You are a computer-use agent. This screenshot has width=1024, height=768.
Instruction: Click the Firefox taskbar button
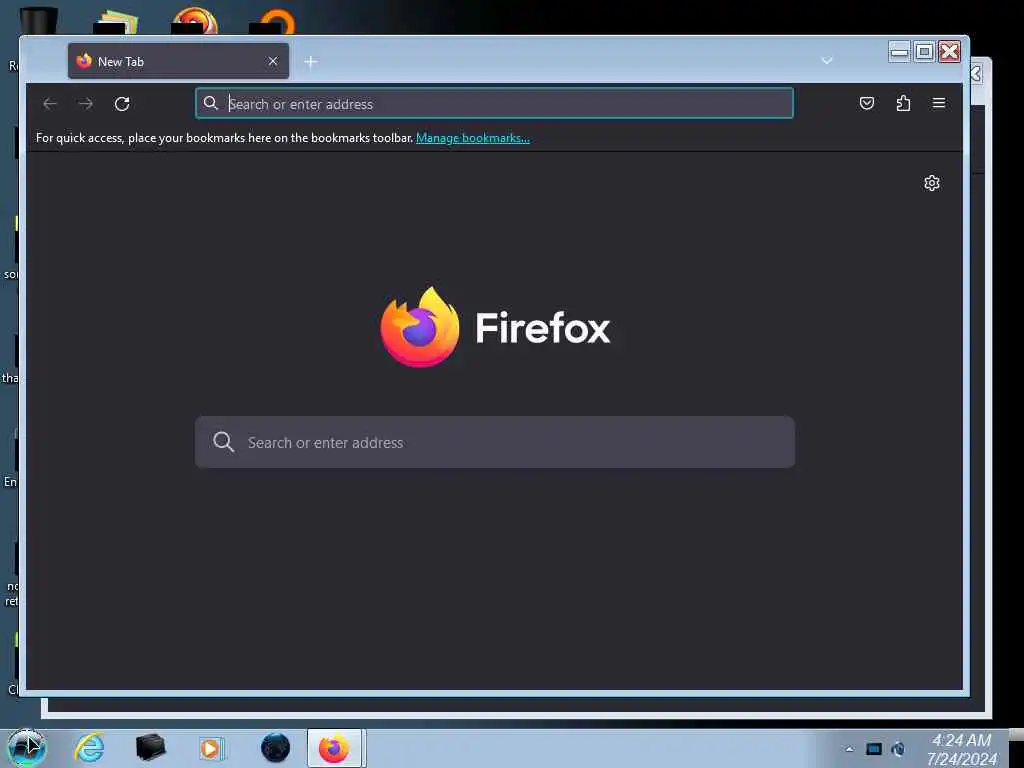[x=334, y=748]
